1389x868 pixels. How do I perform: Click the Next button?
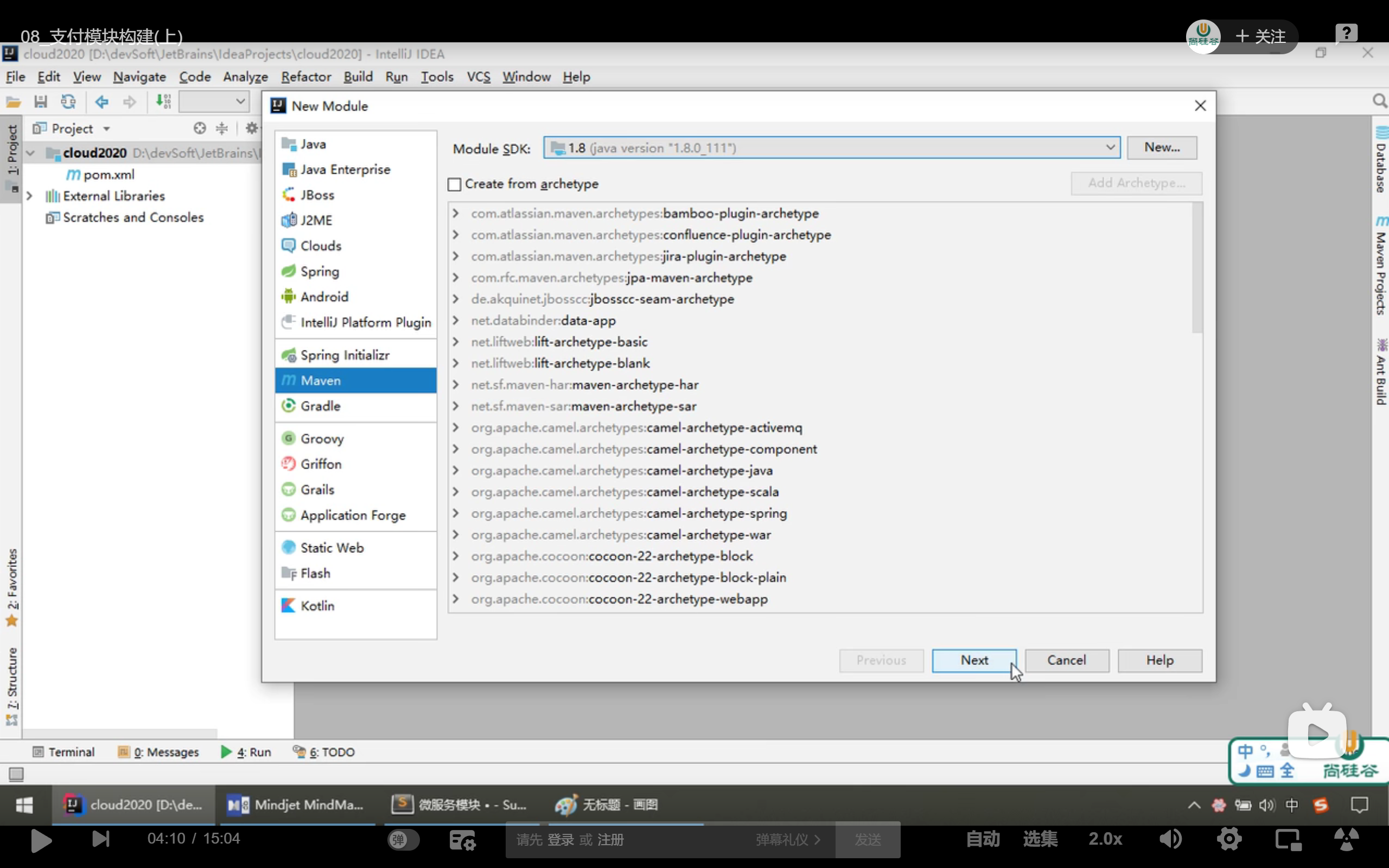point(973,660)
